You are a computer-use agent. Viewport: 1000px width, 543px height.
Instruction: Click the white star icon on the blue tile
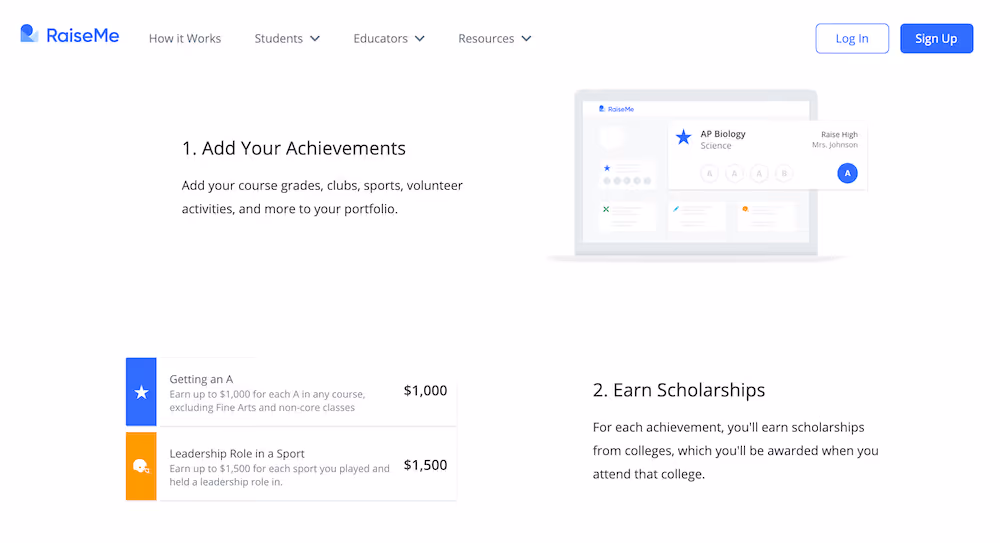(141, 392)
